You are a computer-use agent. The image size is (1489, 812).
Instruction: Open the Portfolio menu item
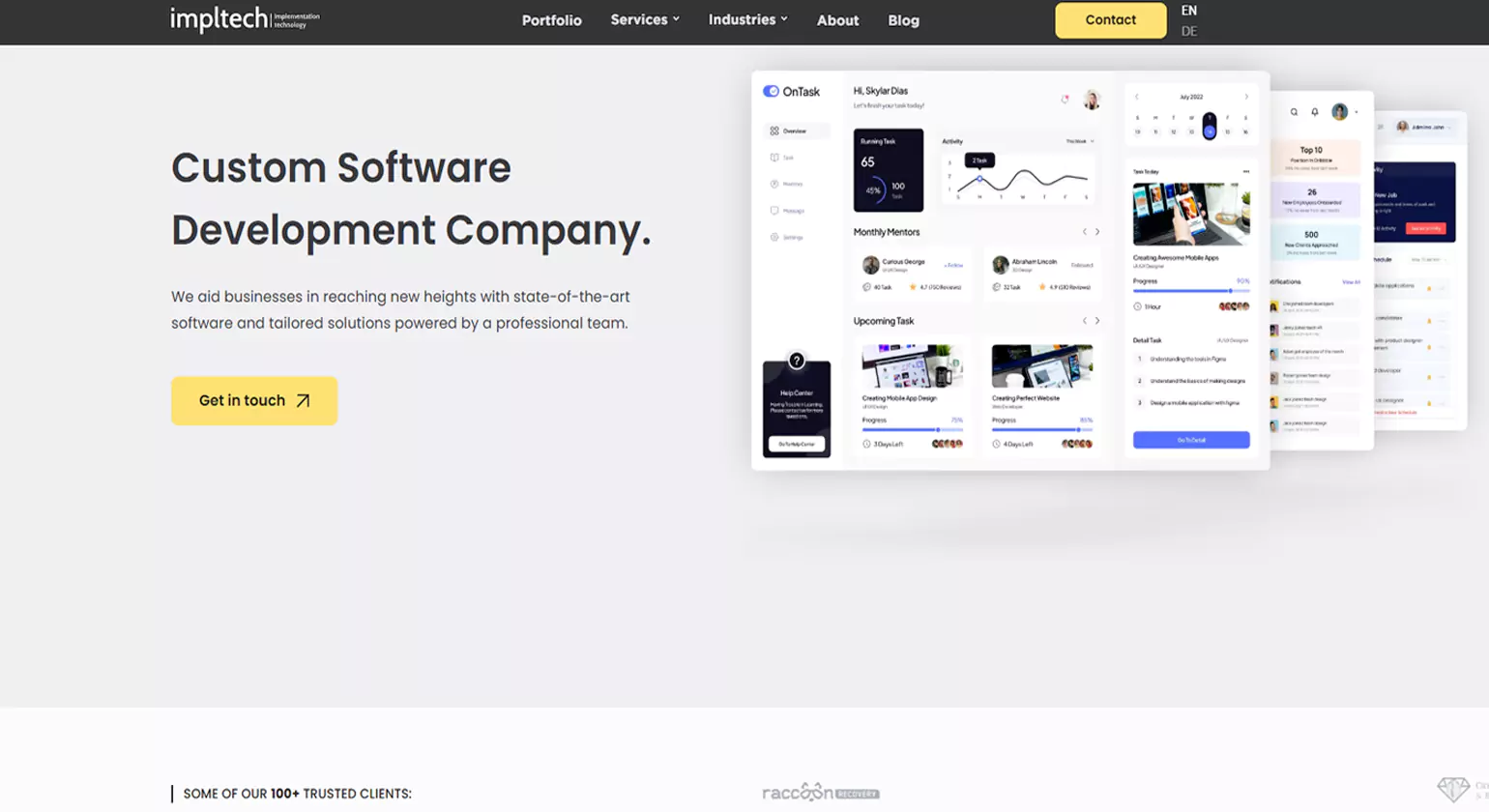click(x=551, y=20)
